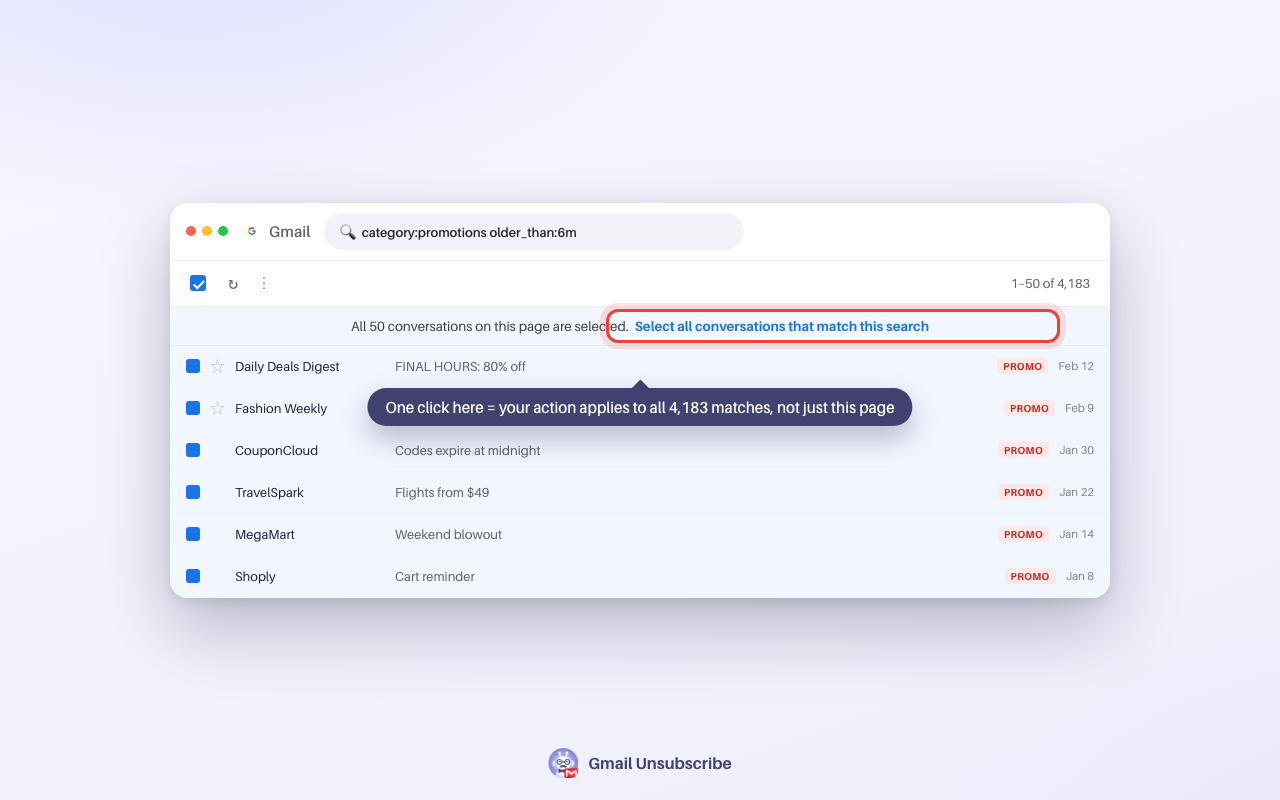This screenshot has width=1280, height=800.
Task: Click the PROMO label on MegaMart
Action: [1024, 534]
